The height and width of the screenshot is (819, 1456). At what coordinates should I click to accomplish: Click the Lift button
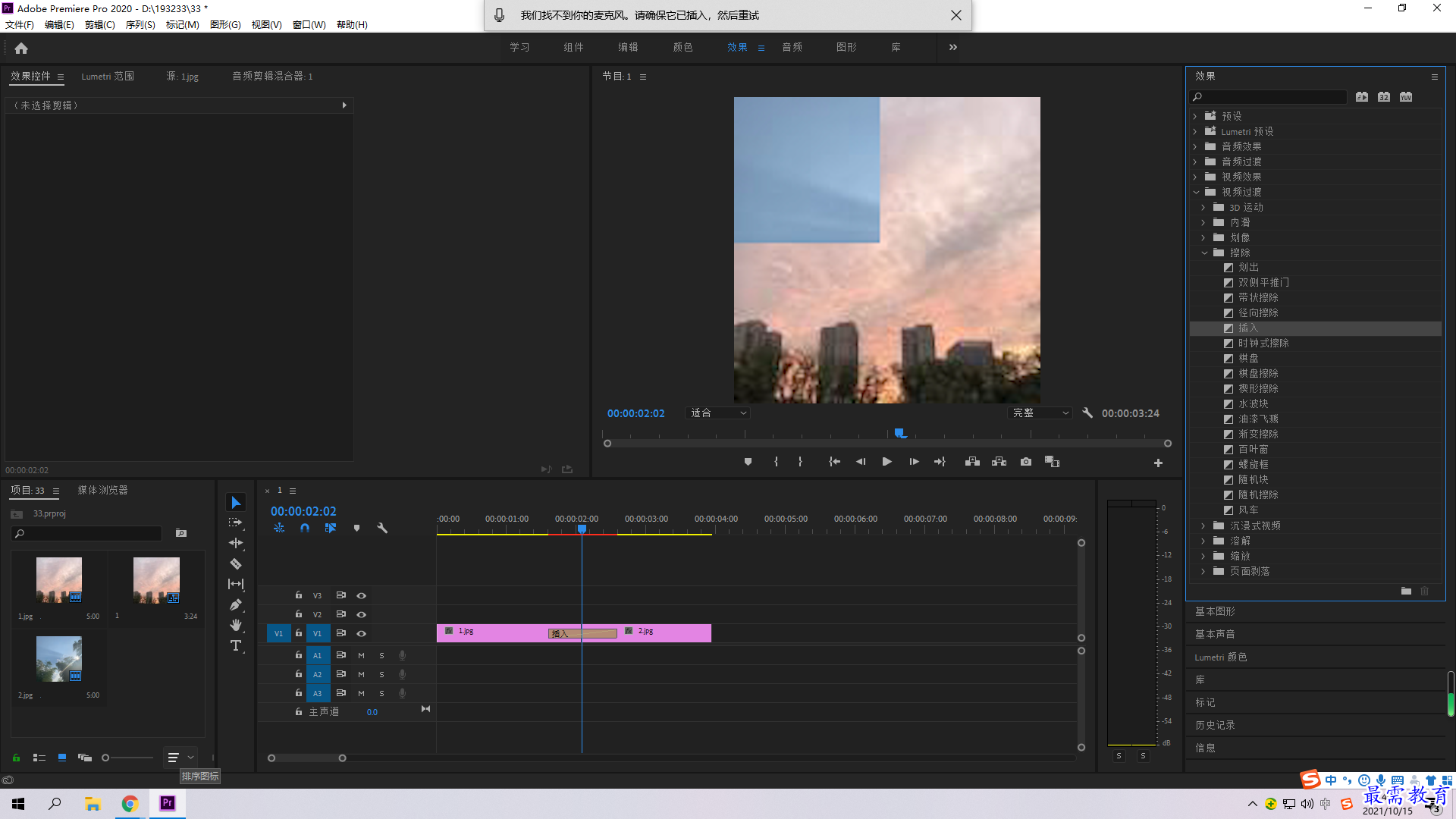(x=972, y=462)
